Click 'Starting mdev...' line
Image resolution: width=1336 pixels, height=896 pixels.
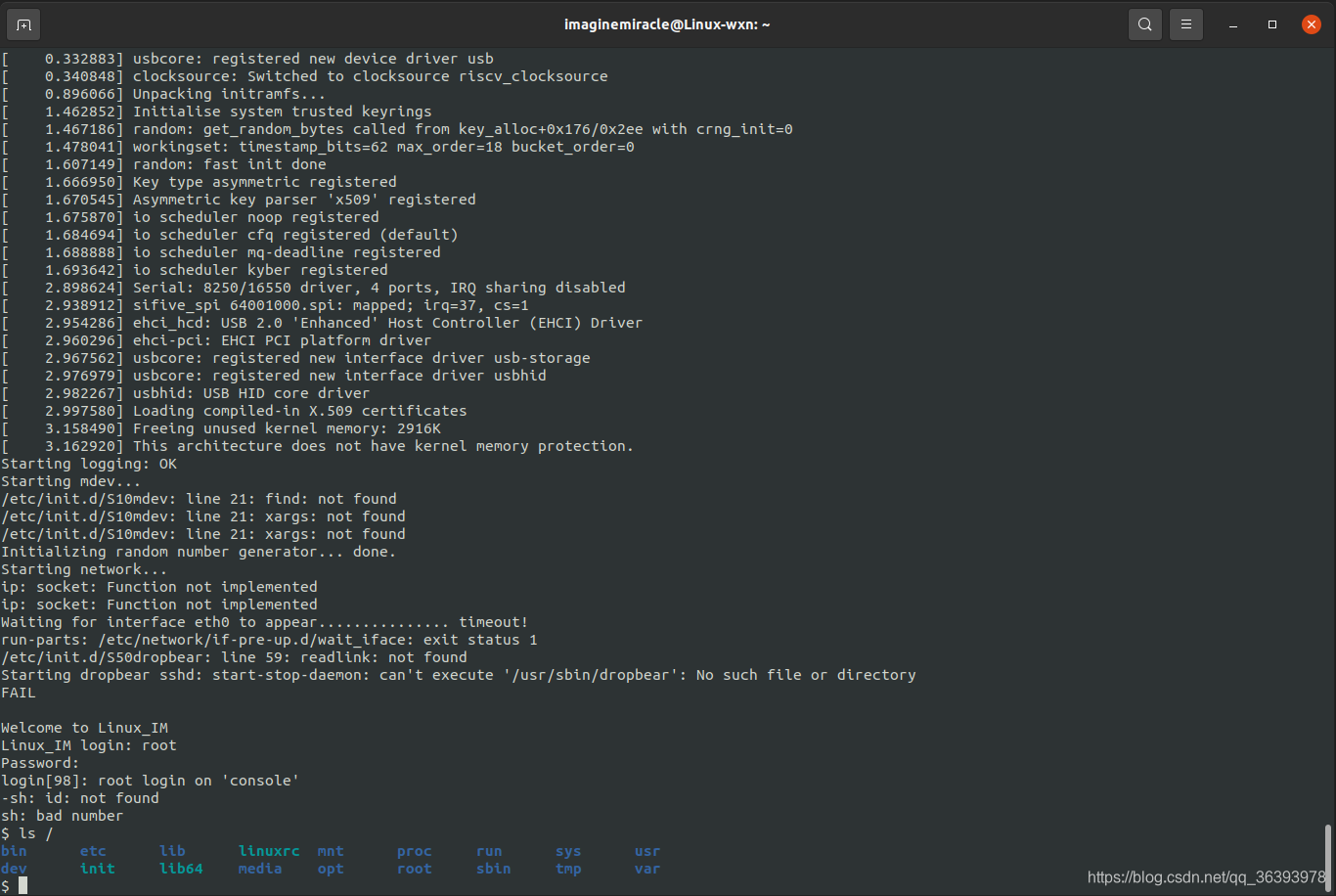[x=71, y=481]
